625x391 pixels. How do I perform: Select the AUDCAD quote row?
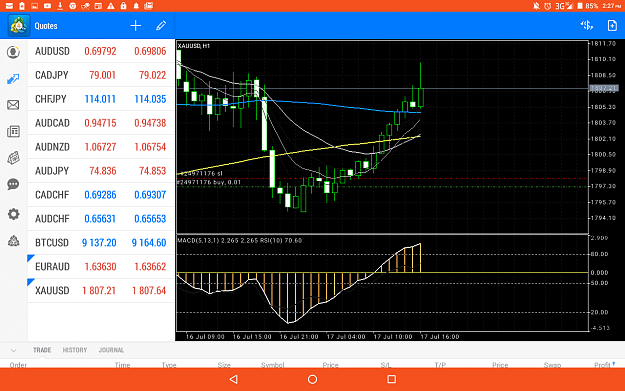click(x=101, y=123)
